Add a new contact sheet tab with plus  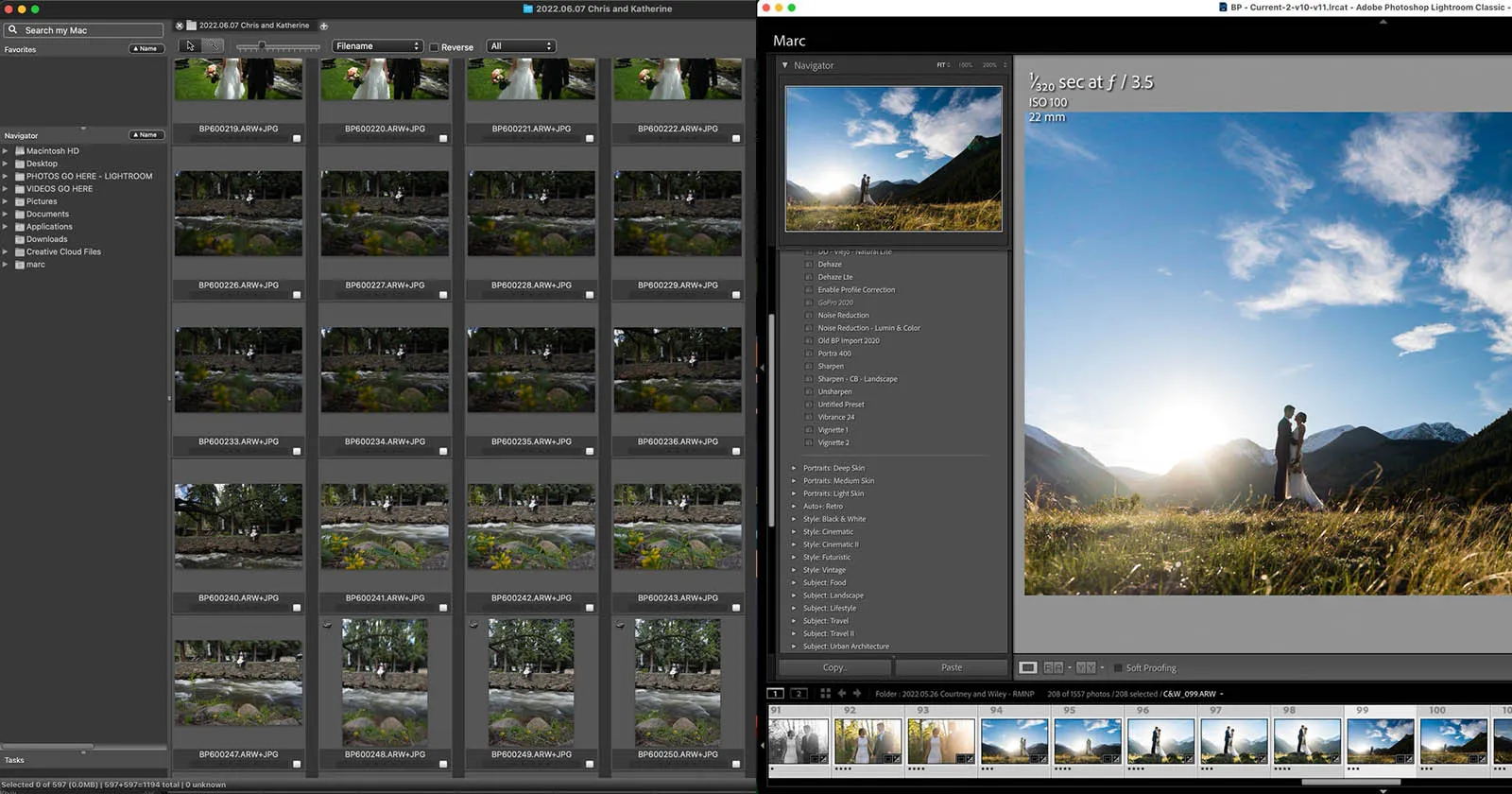pyautogui.click(x=323, y=26)
